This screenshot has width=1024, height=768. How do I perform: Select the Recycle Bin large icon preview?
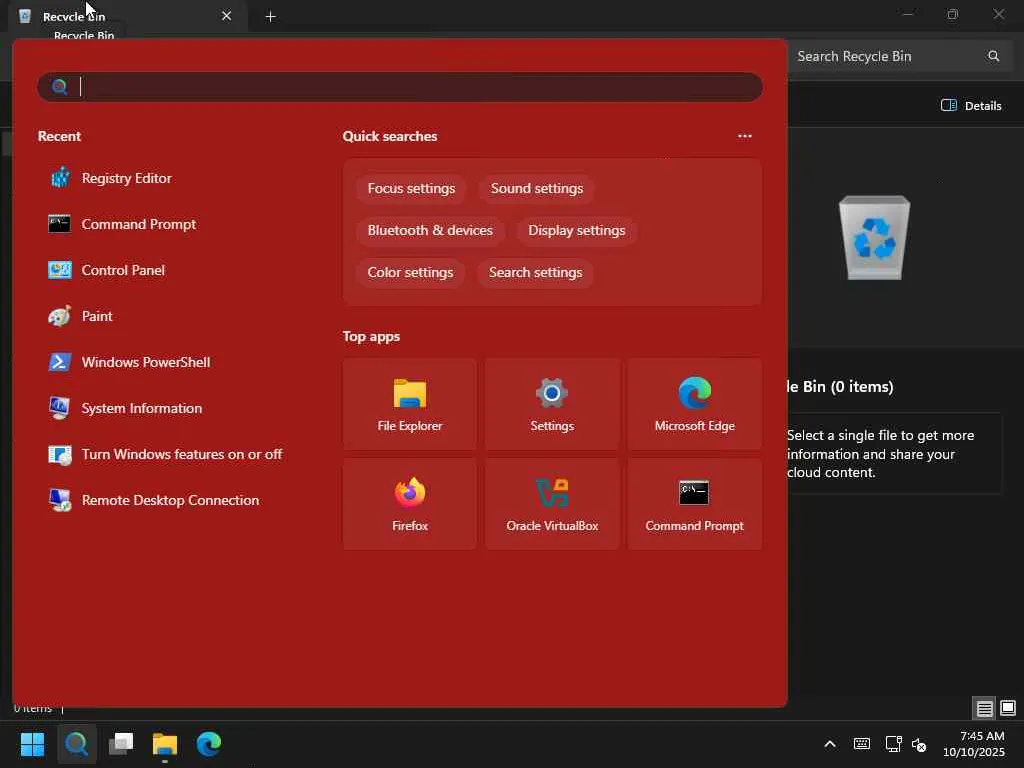pyautogui.click(x=874, y=238)
